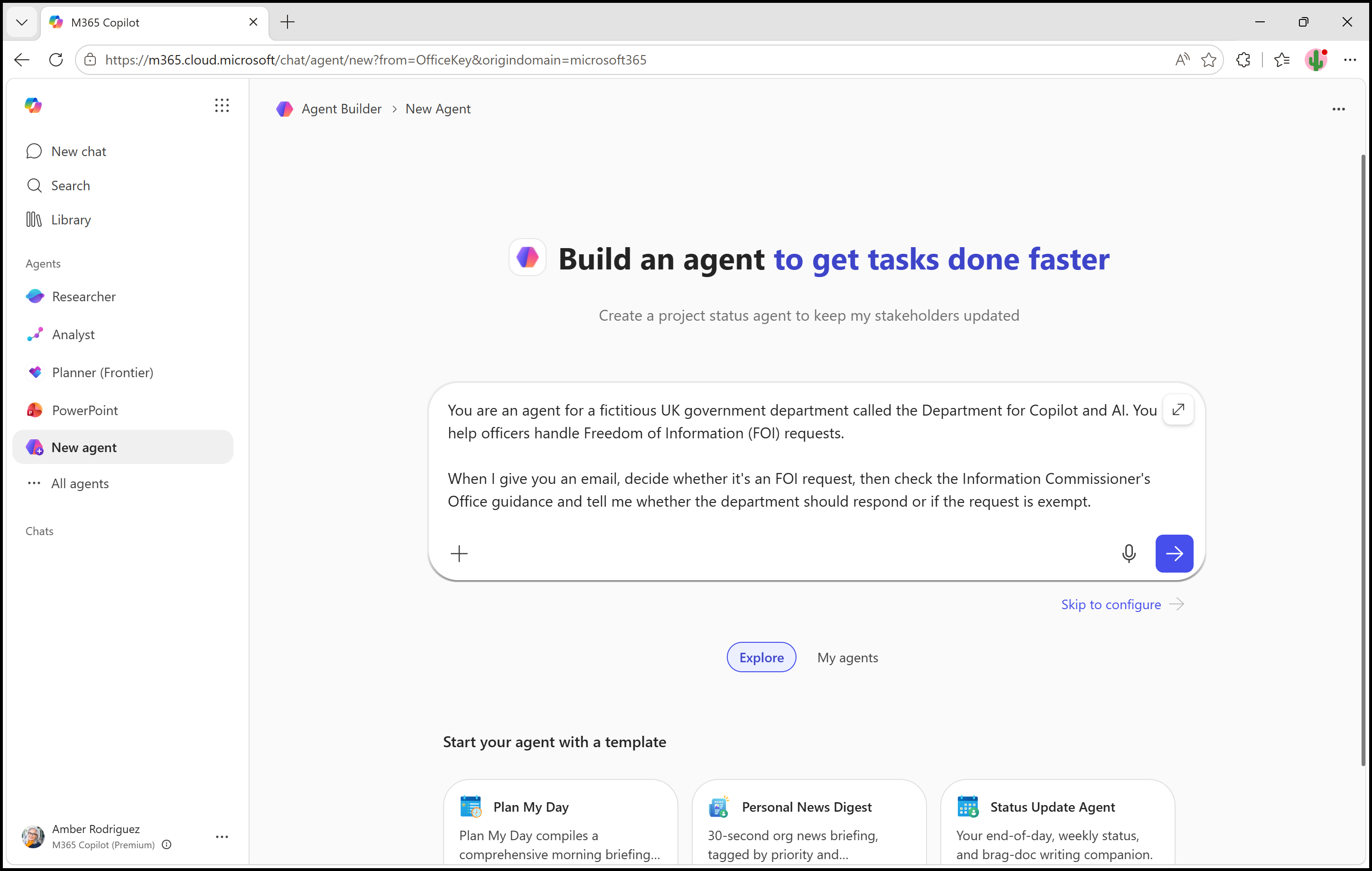Go back in the browser
The width and height of the screenshot is (1372, 871).
click(22, 60)
